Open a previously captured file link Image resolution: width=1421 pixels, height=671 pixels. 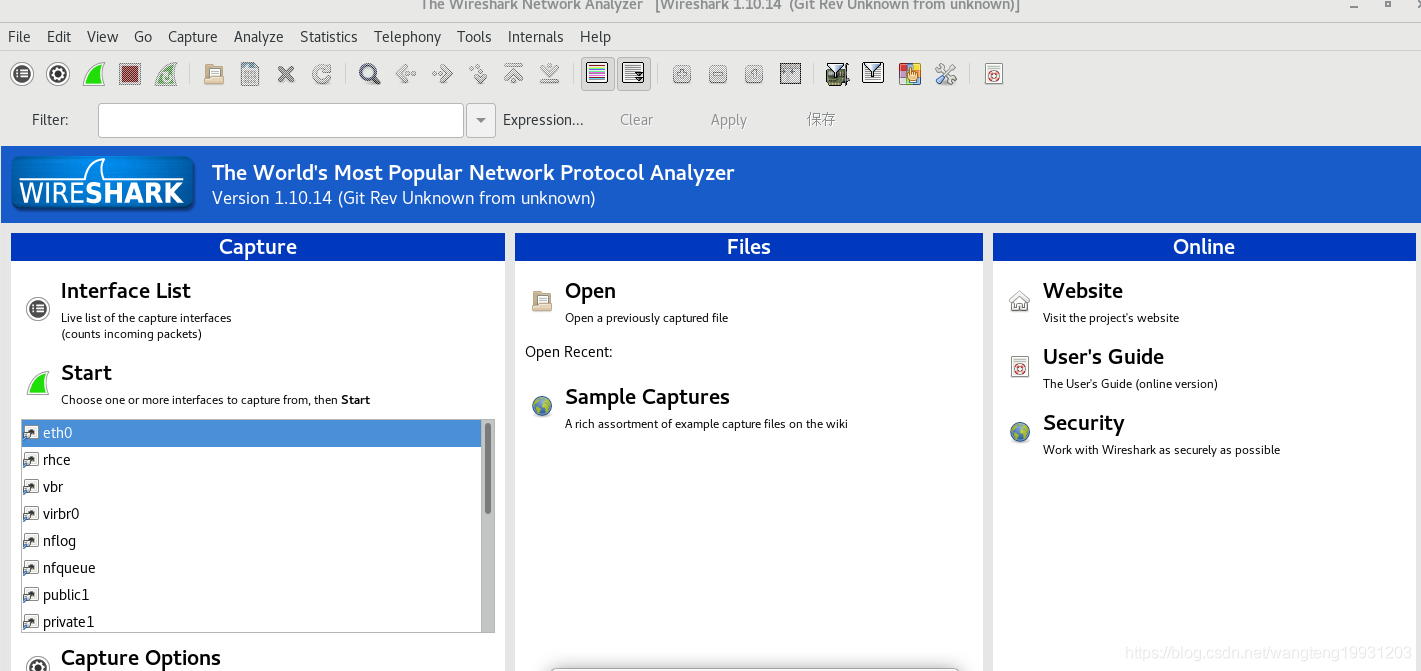click(x=590, y=291)
